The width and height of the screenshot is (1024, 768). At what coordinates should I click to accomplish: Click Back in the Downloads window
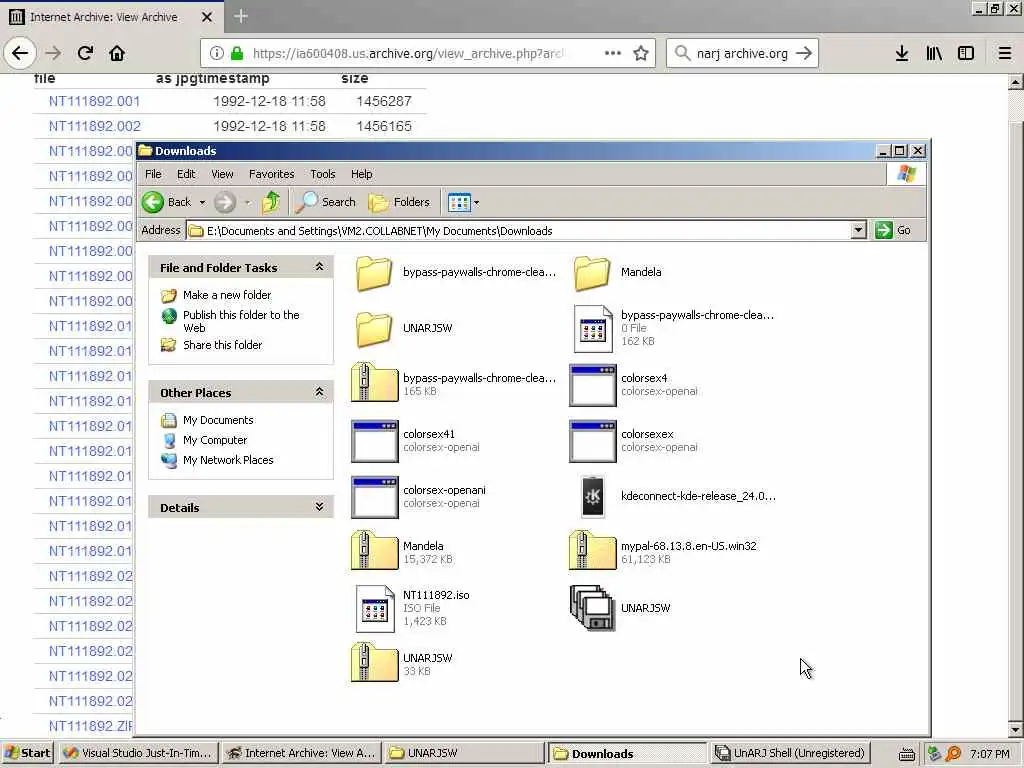point(167,202)
